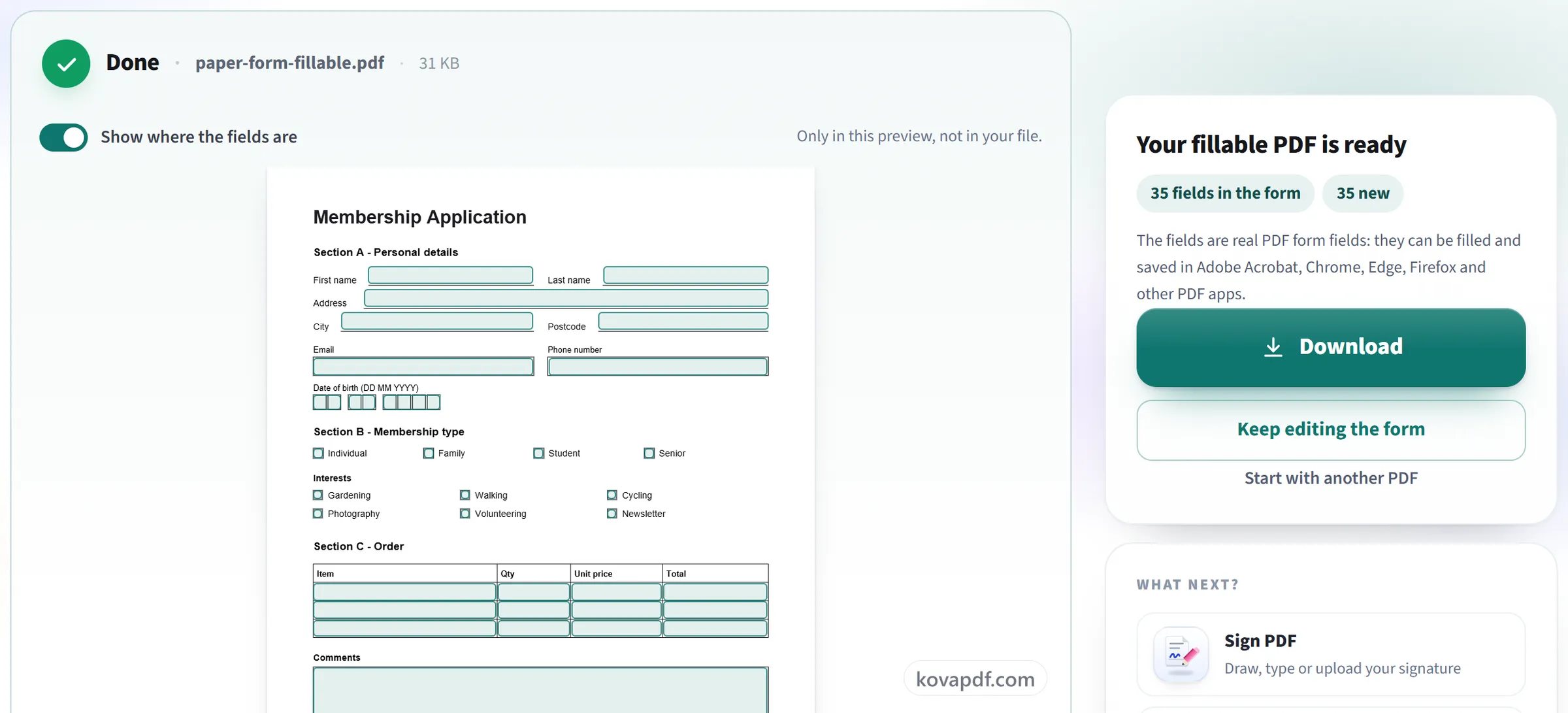Tick the Senior membership checkbox
Image resolution: width=1568 pixels, height=713 pixels.
pyautogui.click(x=649, y=453)
